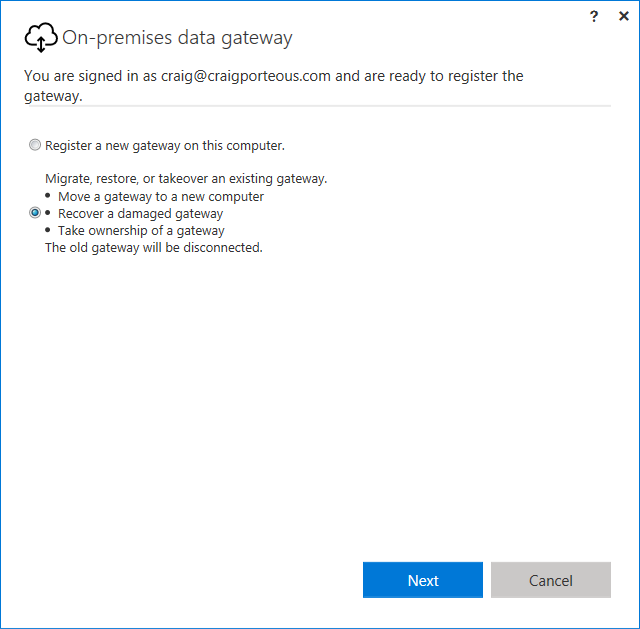Click the 'Move a gateway to a new computer' text
Screen dimensions: 640x629
[161, 197]
